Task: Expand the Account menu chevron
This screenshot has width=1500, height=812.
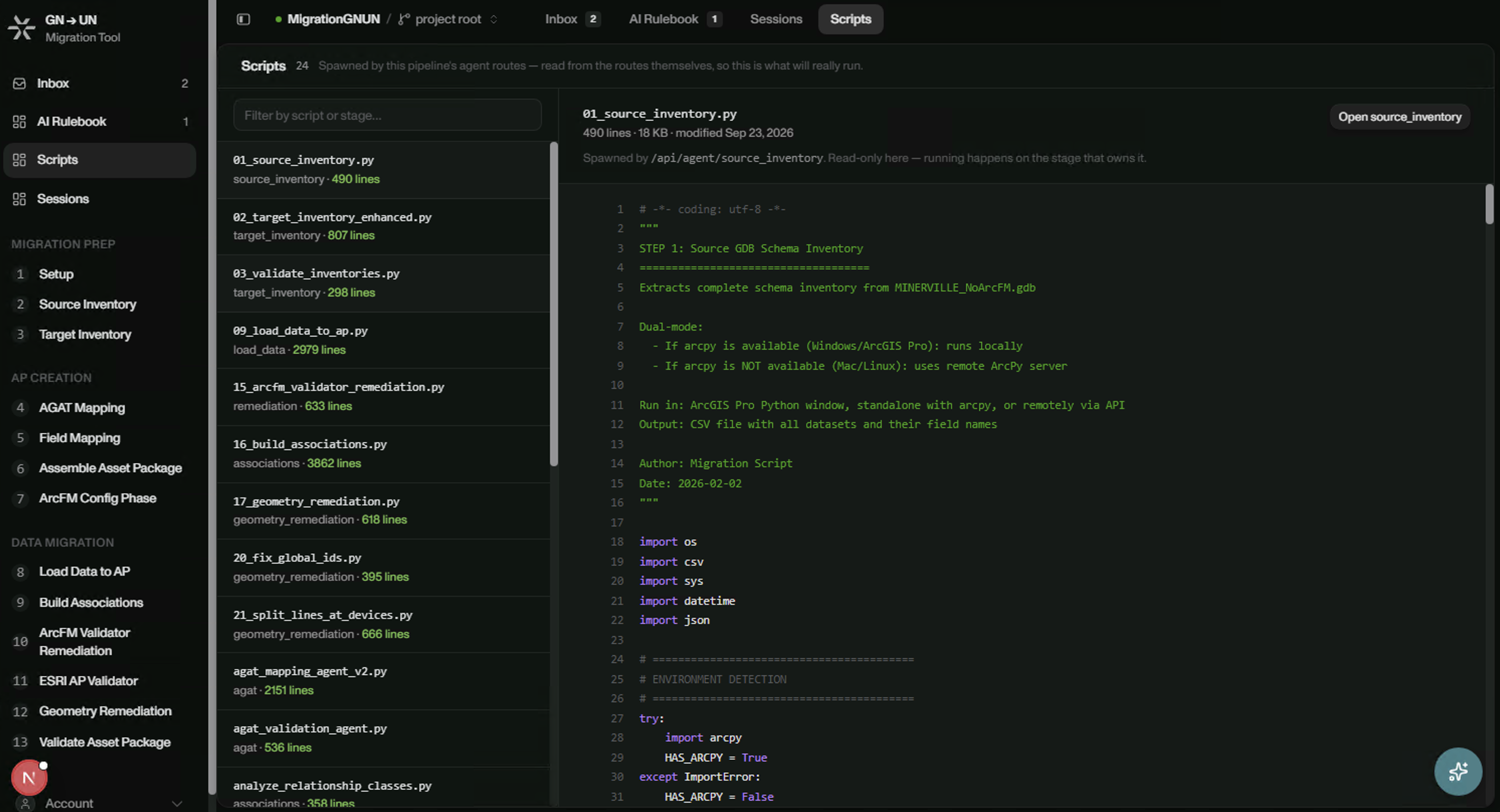Action: 177,804
